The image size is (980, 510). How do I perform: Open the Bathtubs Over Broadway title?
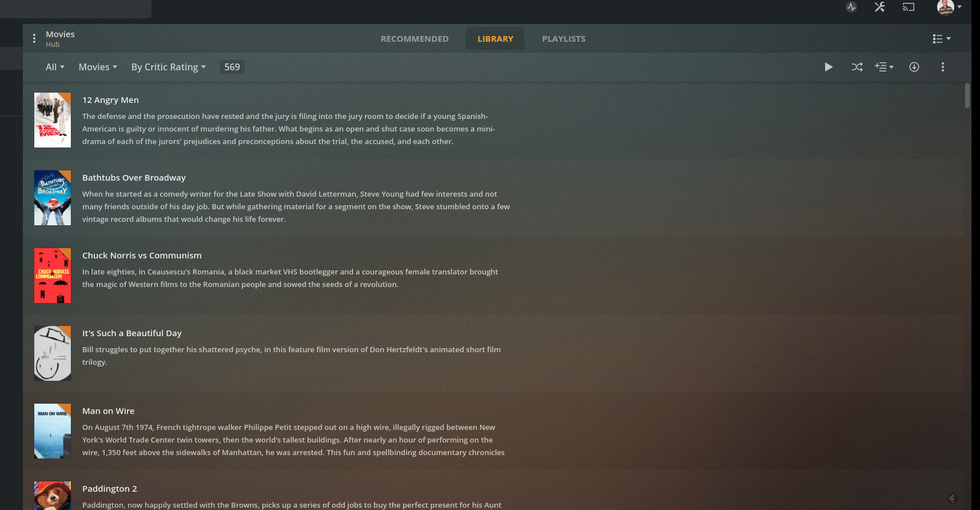[x=134, y=178]
